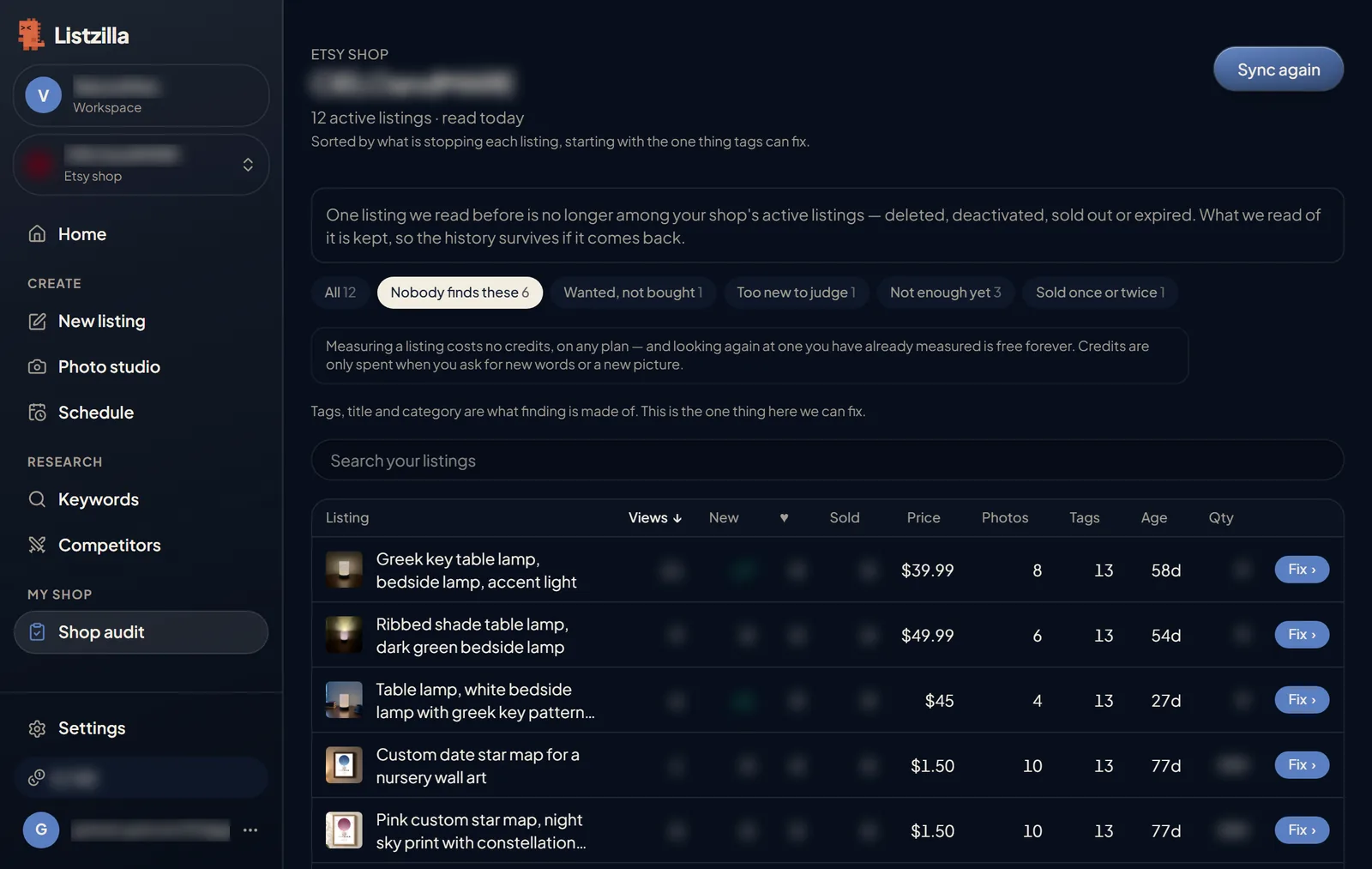
Task: Click the Shop audit clipboard icon
Action: pyautogui.click(x=37, y=632)
